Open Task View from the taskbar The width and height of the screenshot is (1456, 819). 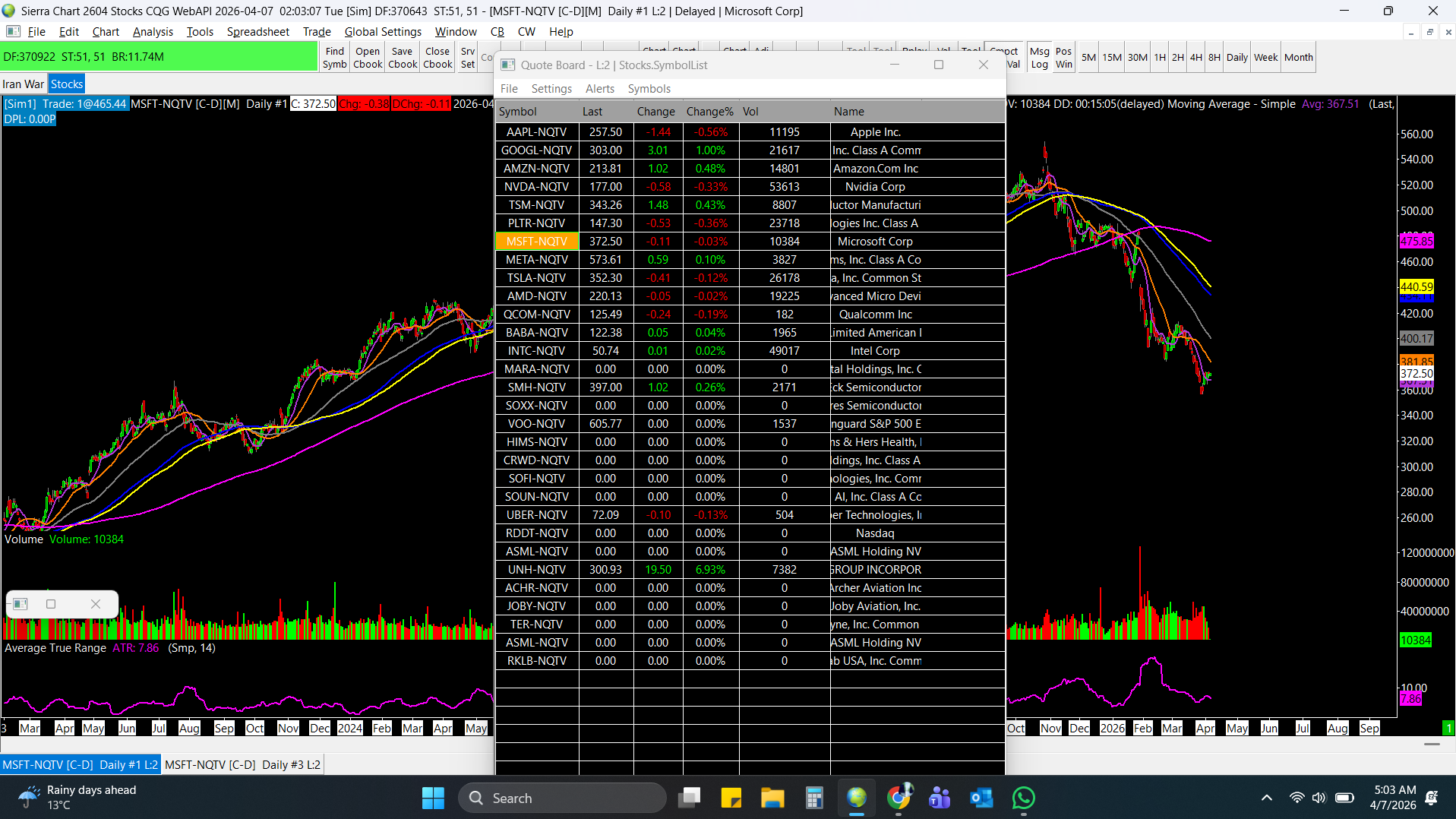[x=690, y=798]
